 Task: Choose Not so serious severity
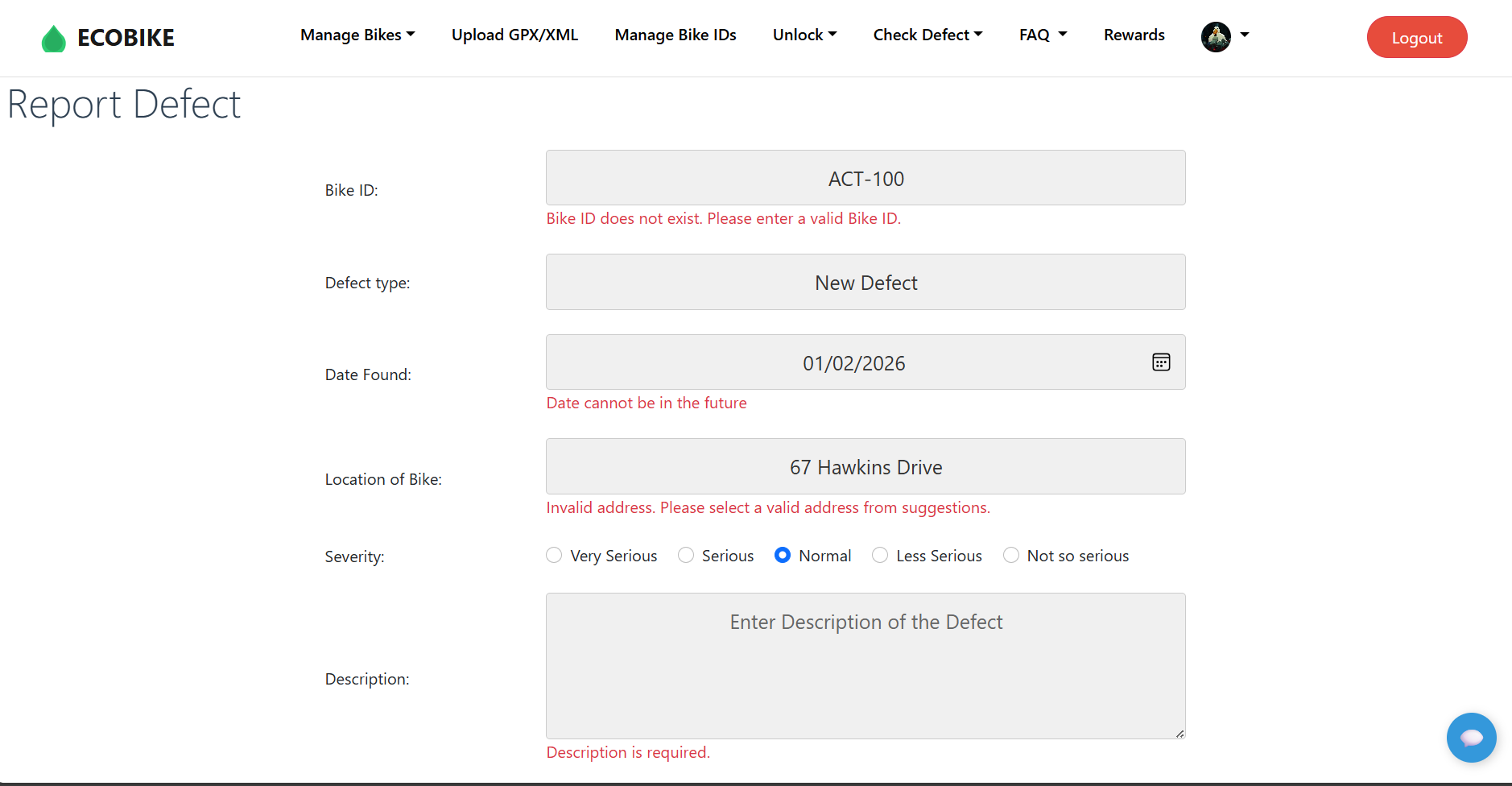(1011, 555)
